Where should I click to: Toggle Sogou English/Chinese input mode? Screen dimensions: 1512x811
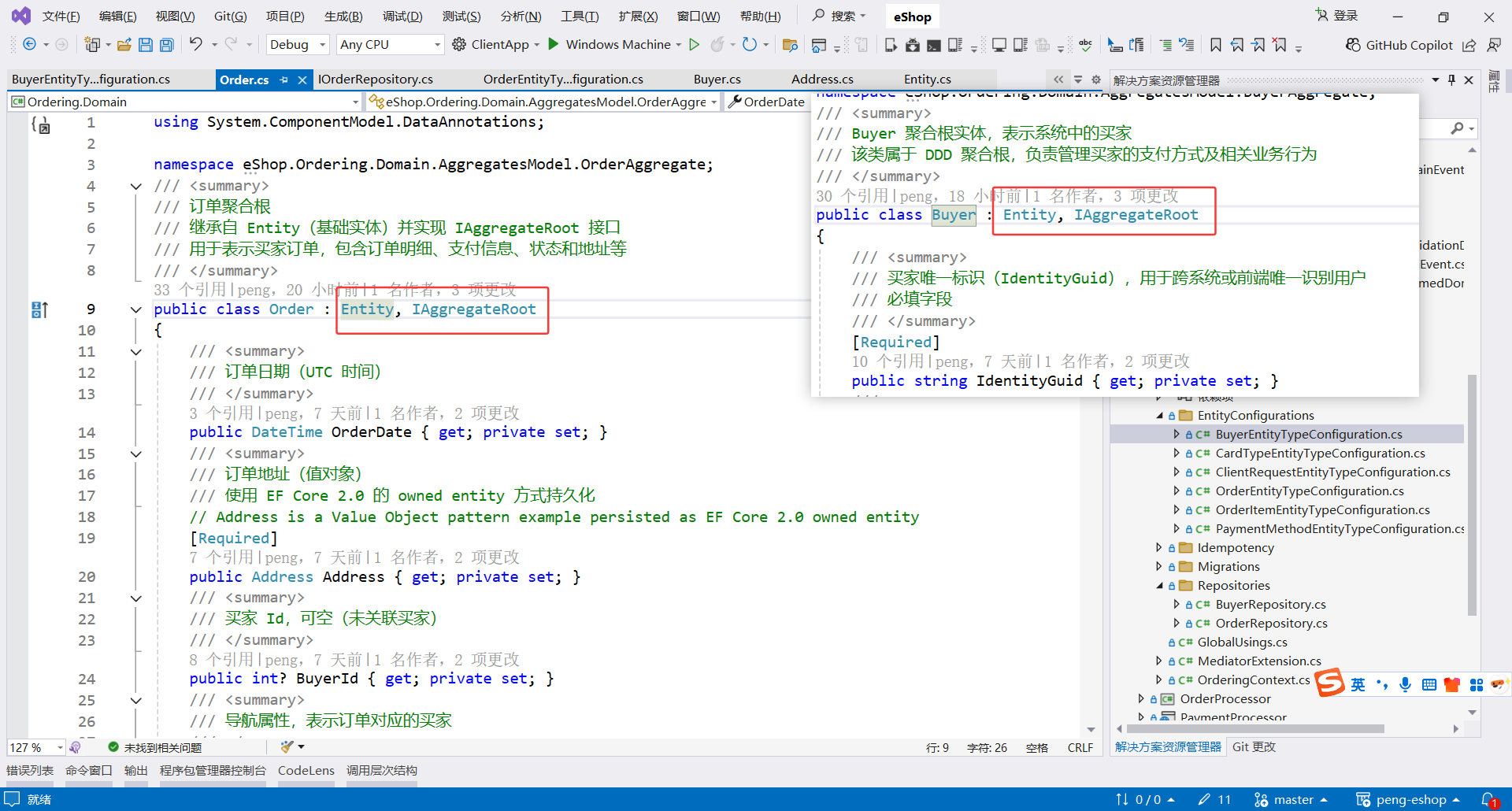pos(1358,685)
